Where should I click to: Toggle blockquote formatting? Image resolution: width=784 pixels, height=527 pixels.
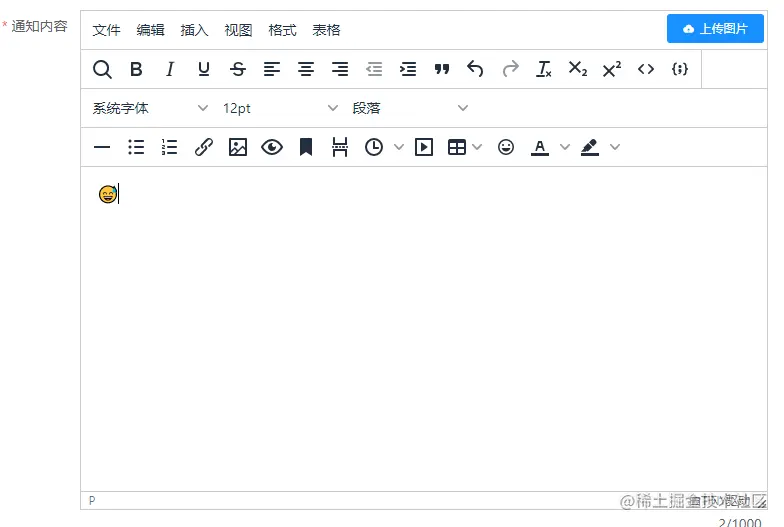pos(442,69)
